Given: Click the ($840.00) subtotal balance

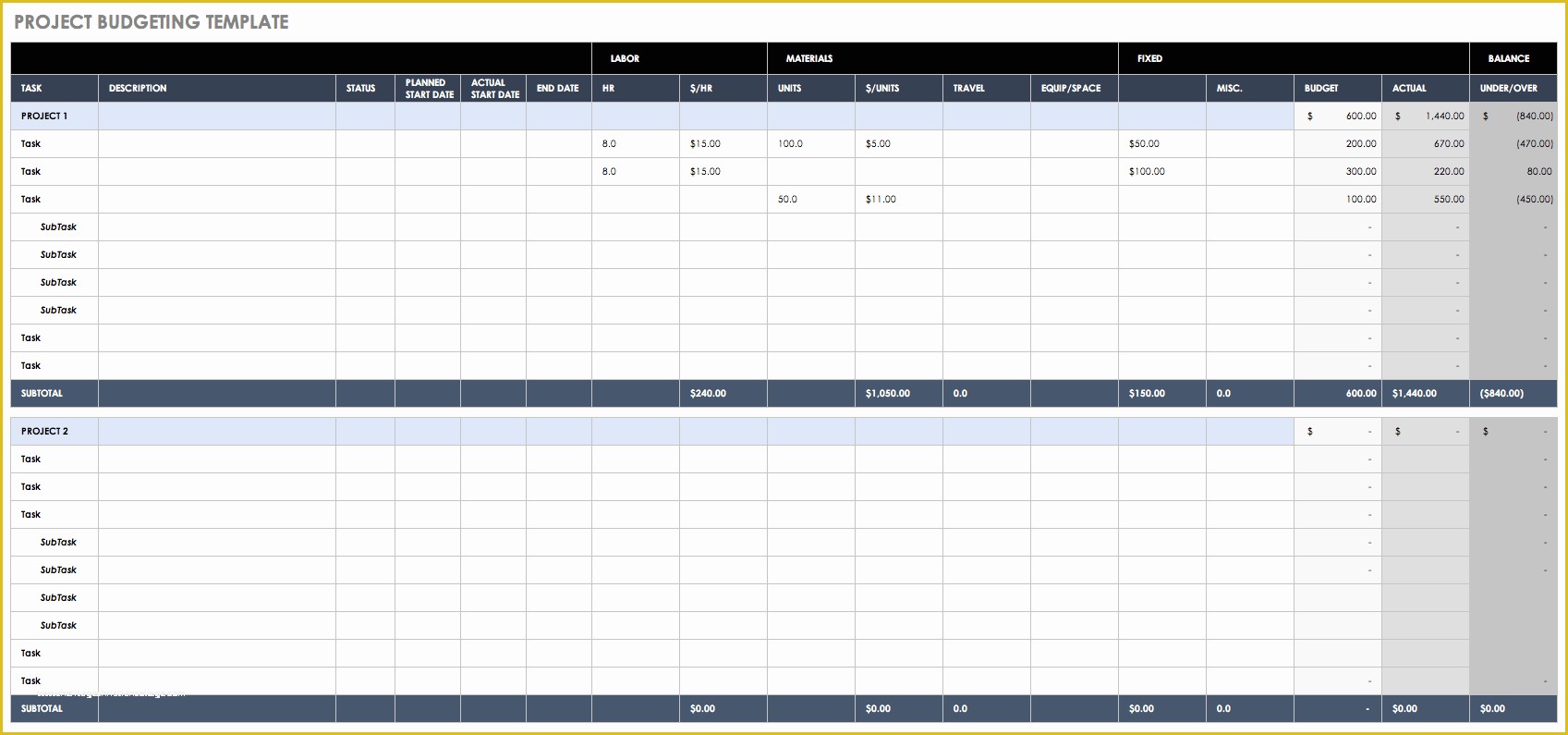Looking at the screenshot, I should click(x=1513, y=393).
